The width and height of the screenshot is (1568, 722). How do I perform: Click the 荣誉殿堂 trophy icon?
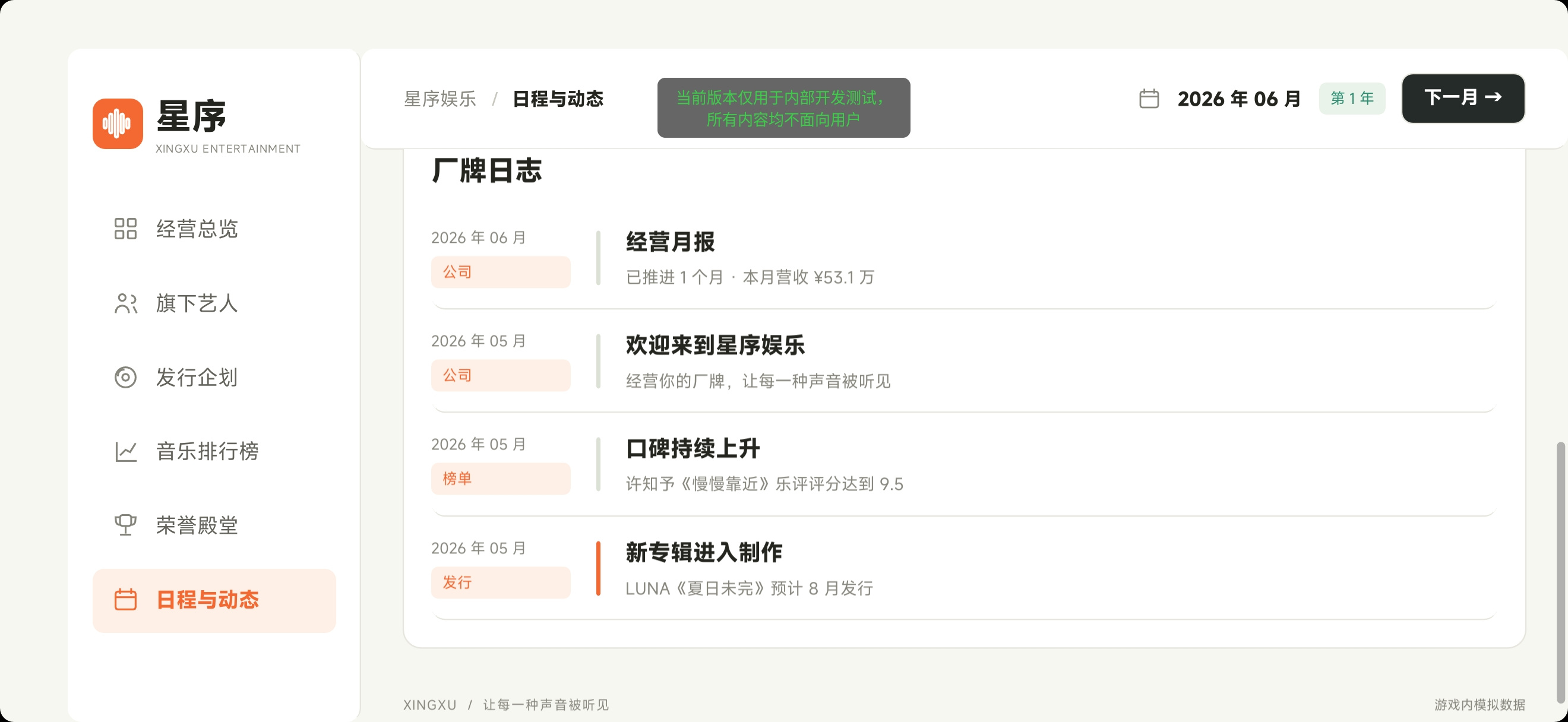(125, 525)
